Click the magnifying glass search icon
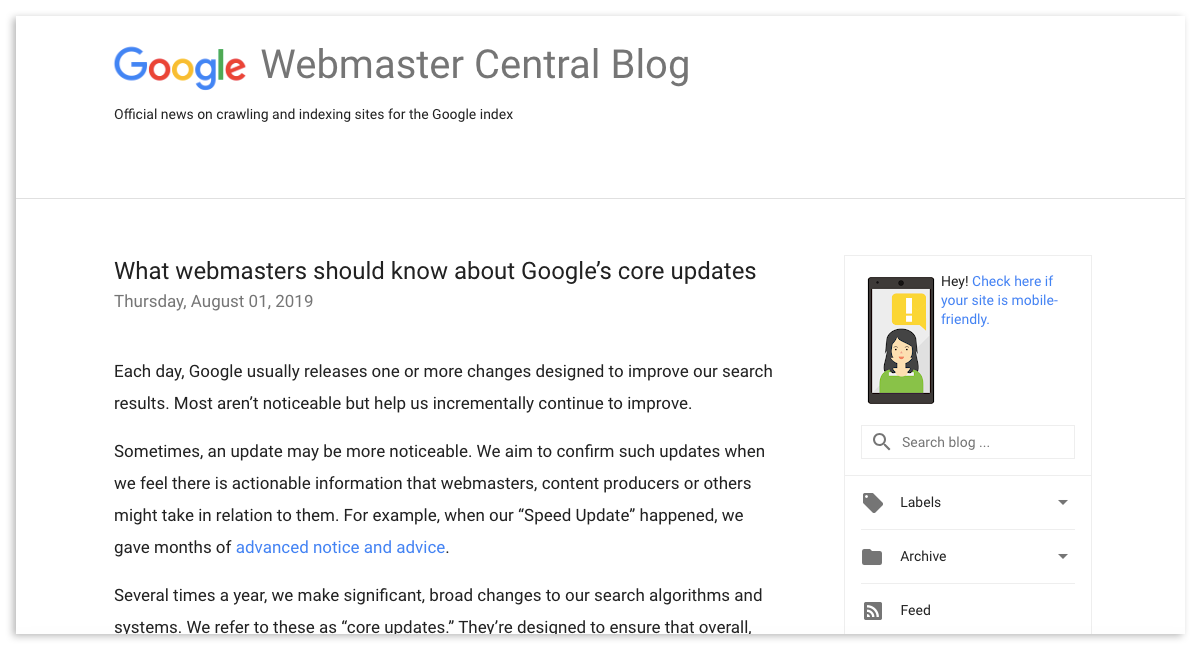The image size is (1201, 650). [x=881, y=442]
